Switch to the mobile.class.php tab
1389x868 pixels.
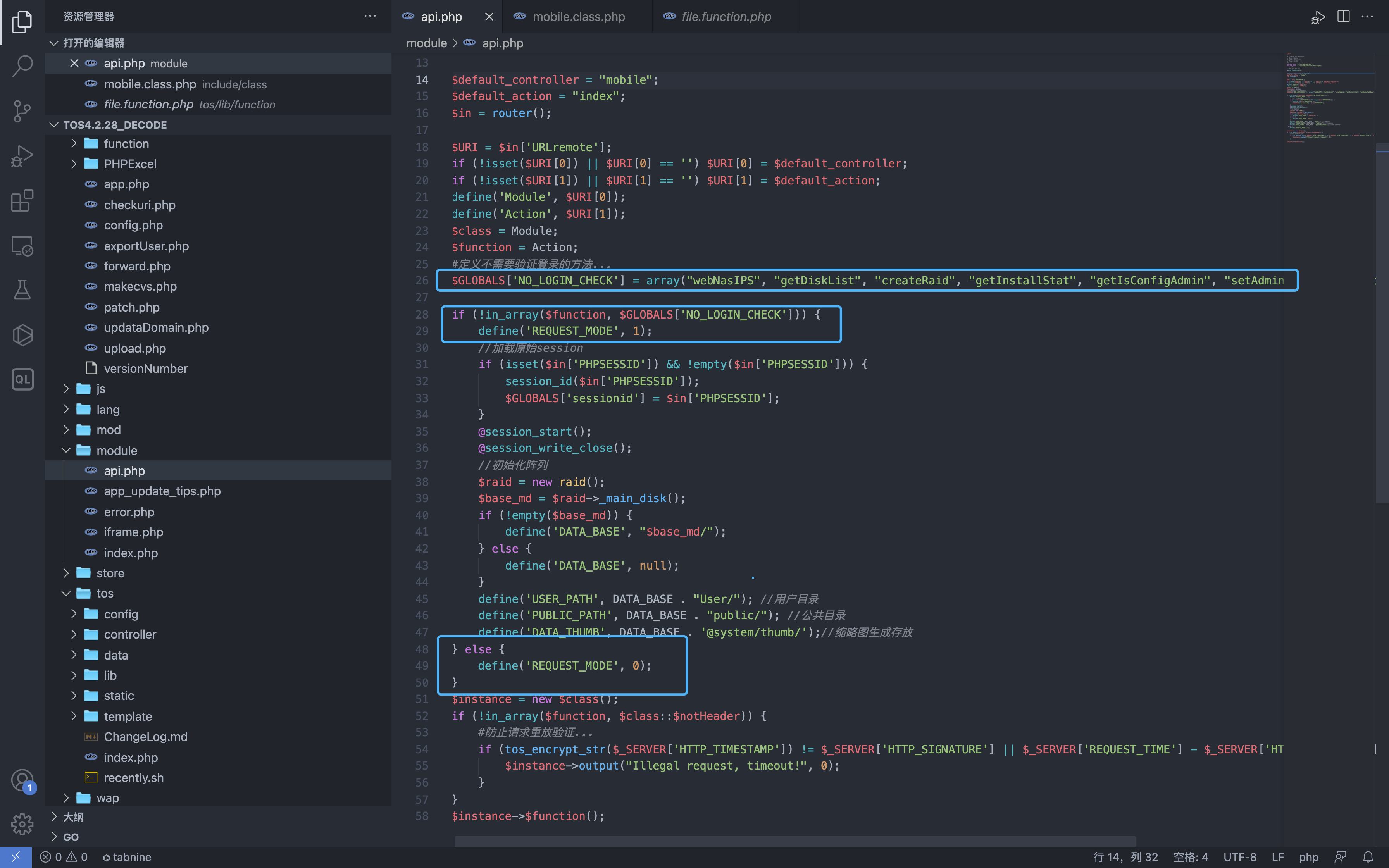pyautogui.click(x=578, y=17)
